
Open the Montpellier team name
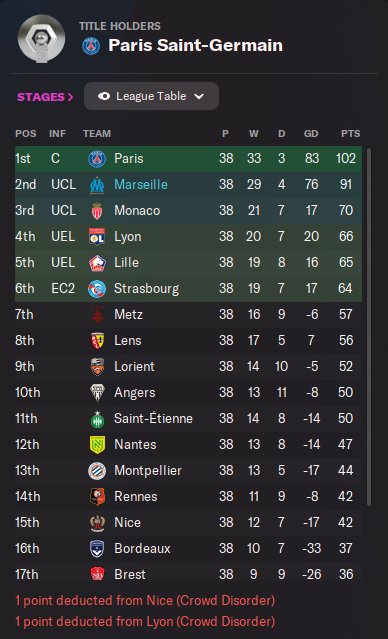[148, 471]
